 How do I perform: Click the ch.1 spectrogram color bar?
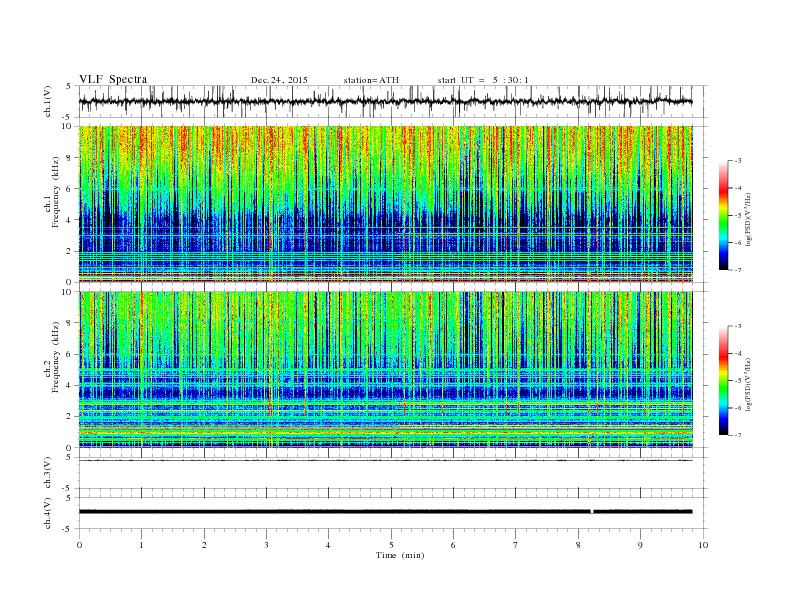pos(724,216)
